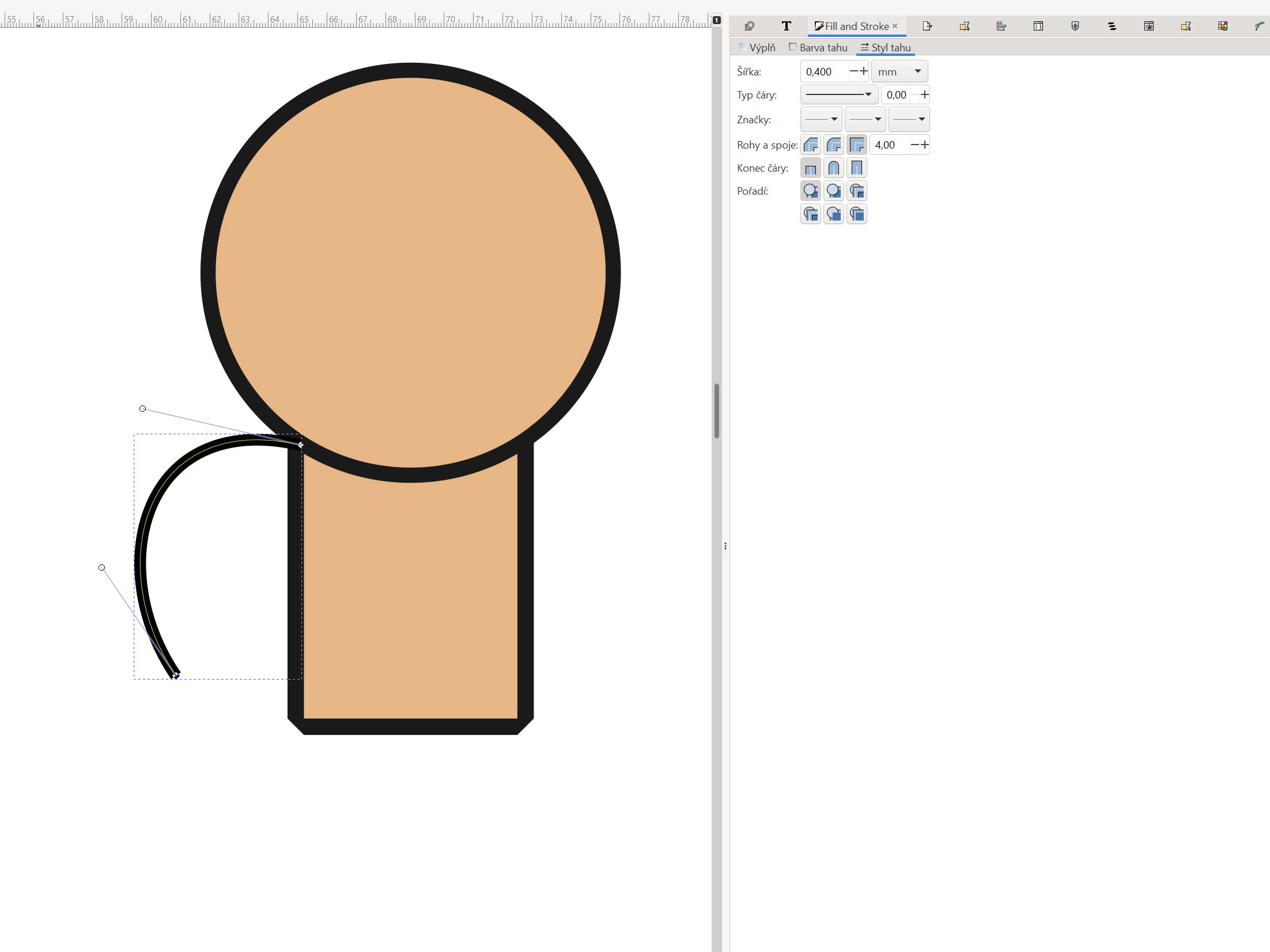Select the bevel join corner style

(x=811, y=145)
